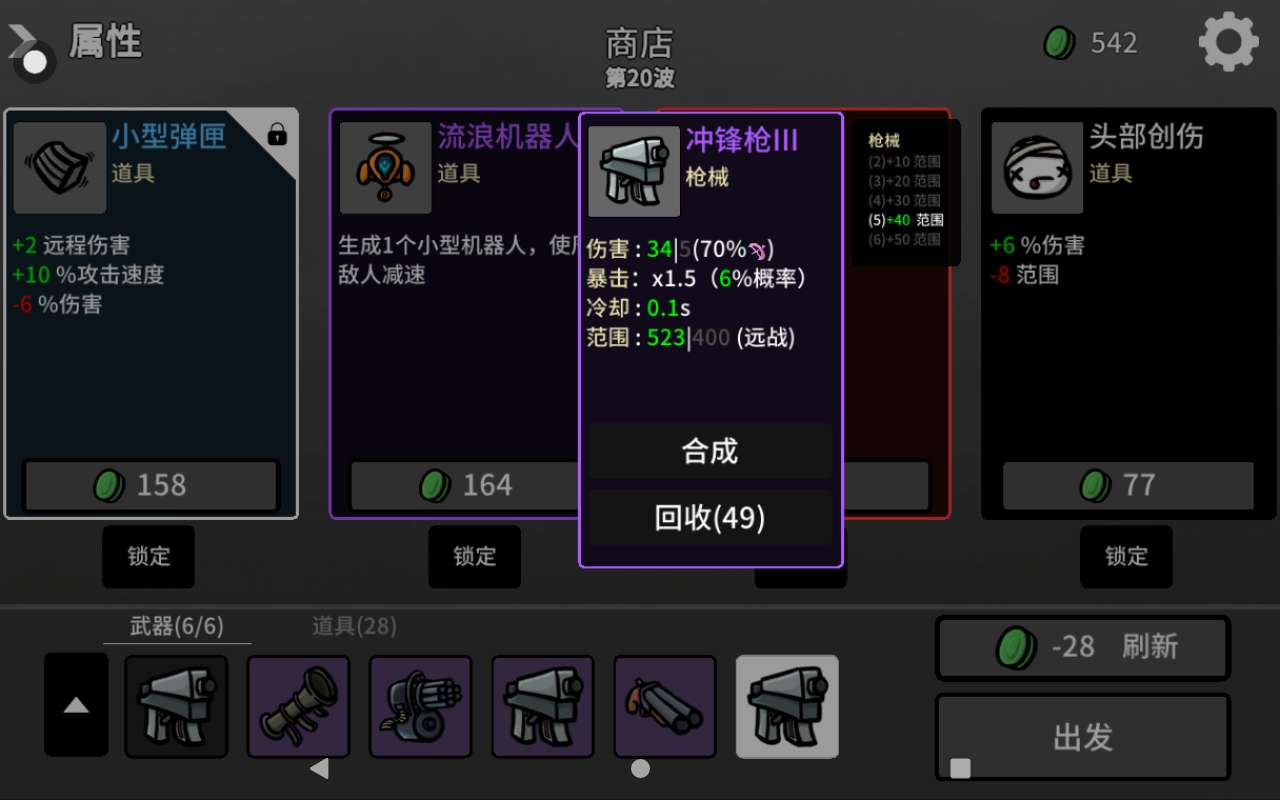Switch to the 武器(6/6) tab

(x=177, y=626)
